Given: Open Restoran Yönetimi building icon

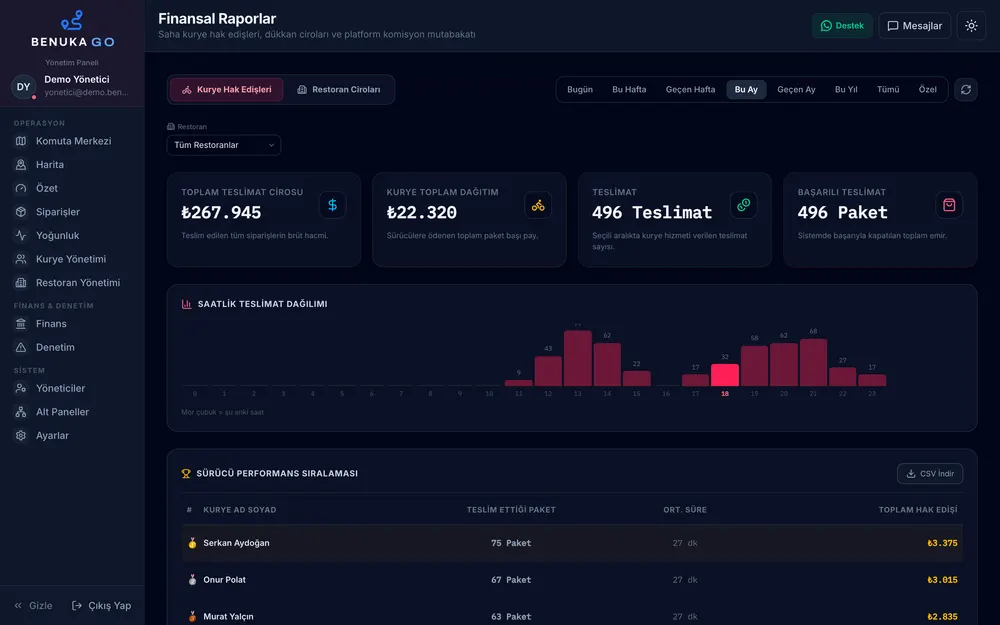Looking at the screenshot, I should click(x=21, y=283).
